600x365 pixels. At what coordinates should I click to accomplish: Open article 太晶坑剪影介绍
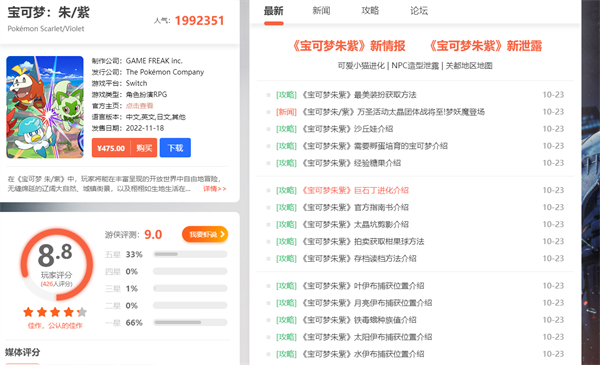click(x=355, y=224)
